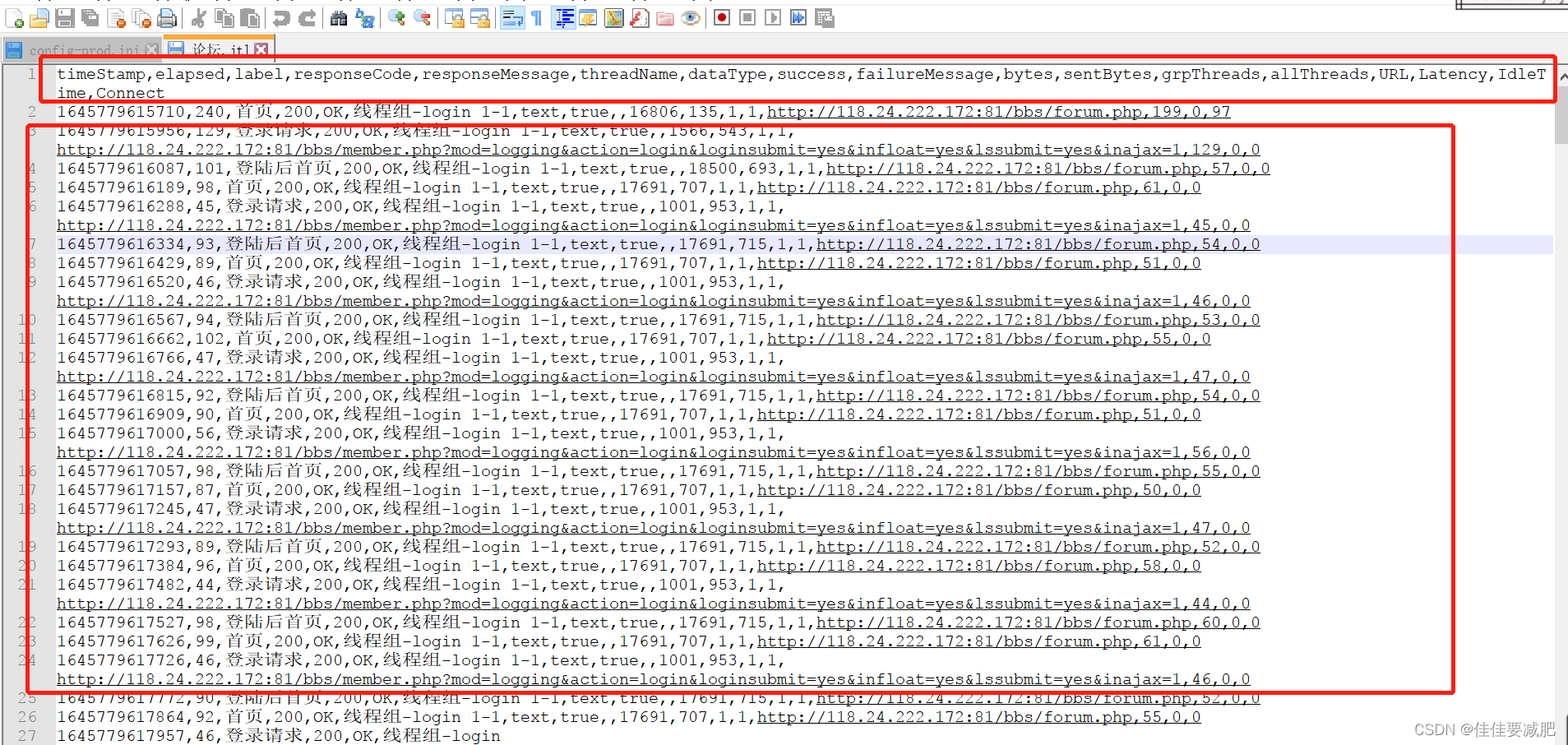The height and width of the screenshot is (745, 1568).
Task: Toggle the indent guide
Action: point(563,18)
